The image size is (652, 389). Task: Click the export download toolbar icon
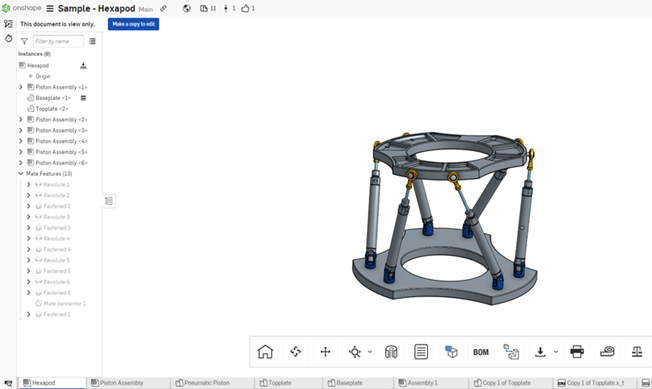(x=540, y=352)
